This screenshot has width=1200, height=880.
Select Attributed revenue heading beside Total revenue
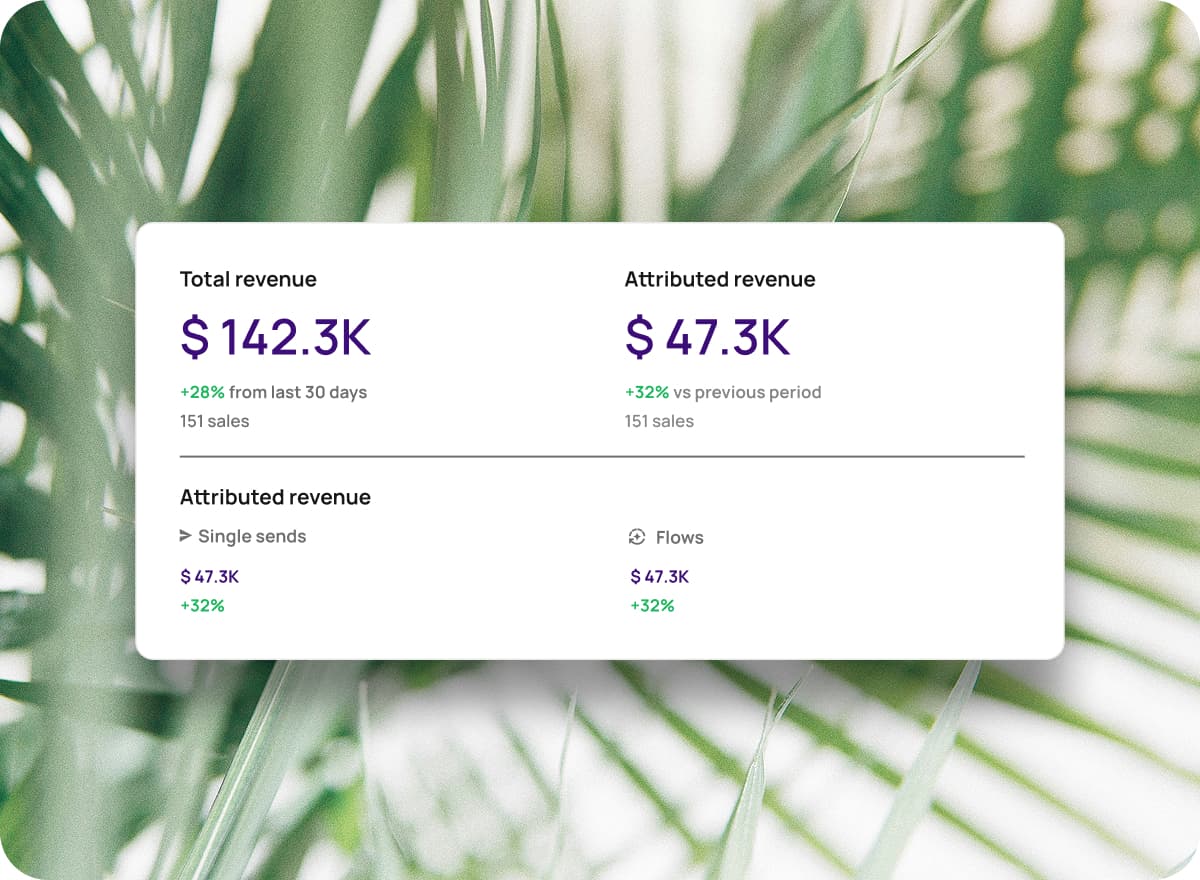pyautogui.click(x=720, y=280)
